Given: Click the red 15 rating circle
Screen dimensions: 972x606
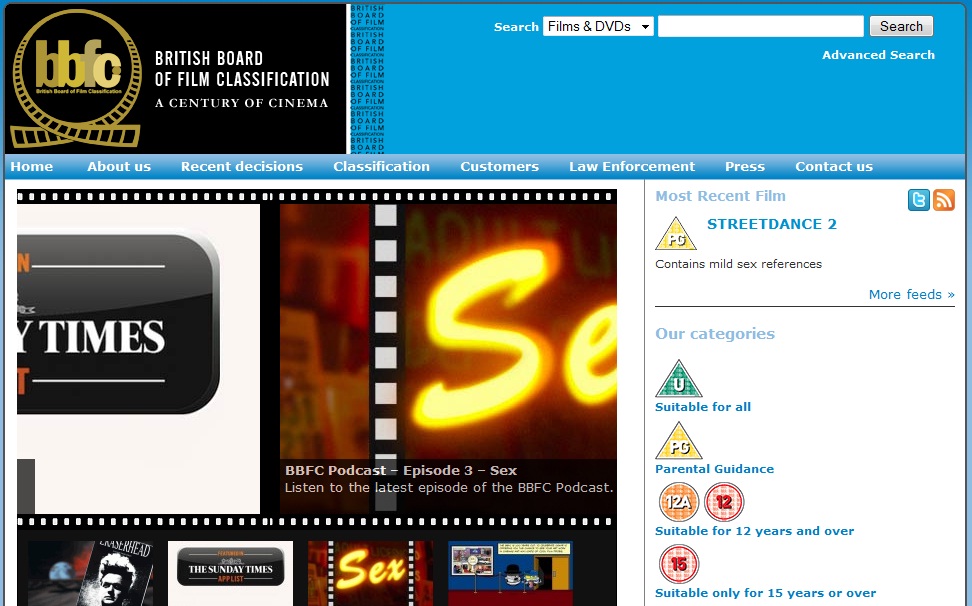Looking at the screenshot, I should (679, 564).
